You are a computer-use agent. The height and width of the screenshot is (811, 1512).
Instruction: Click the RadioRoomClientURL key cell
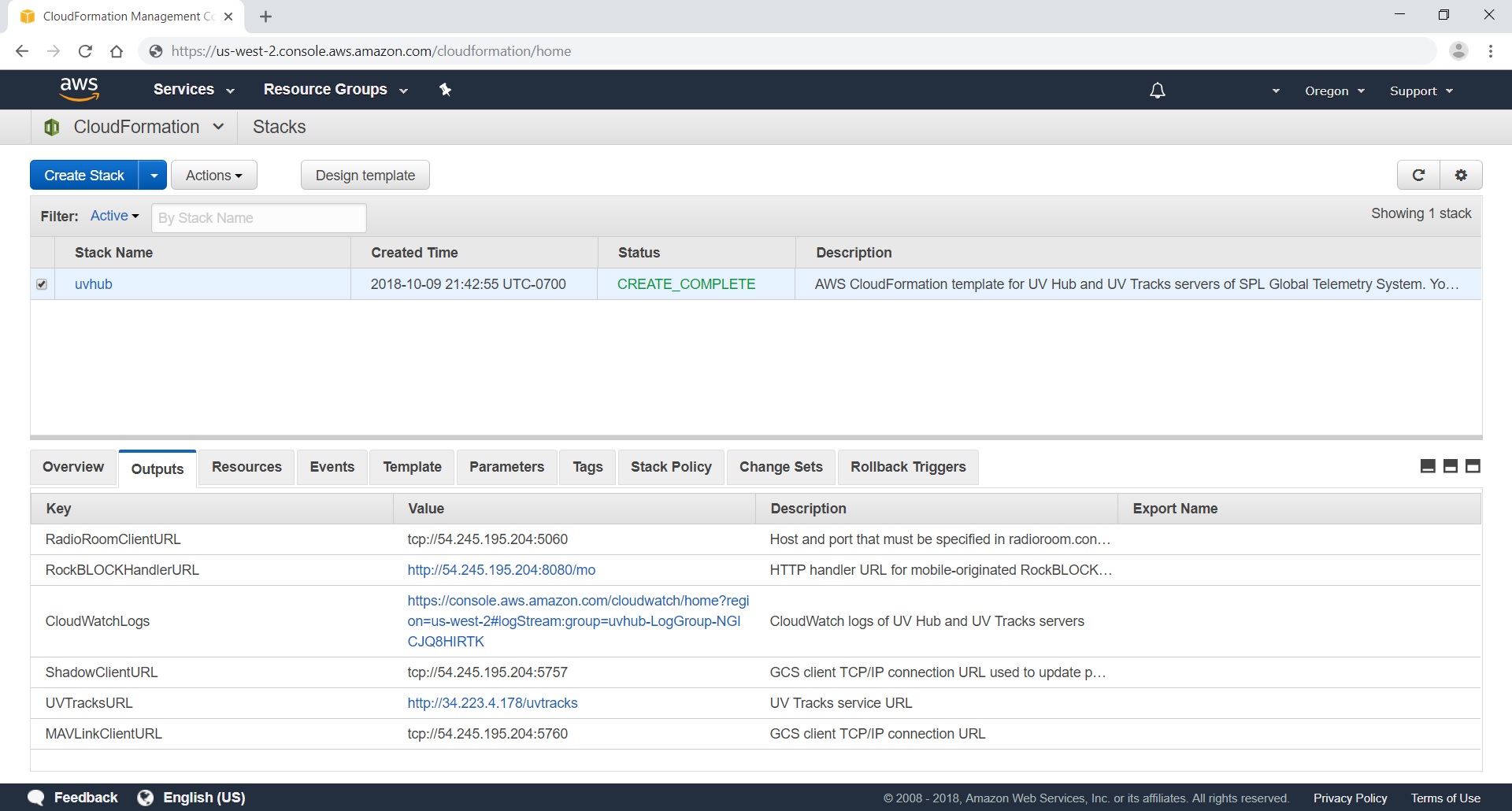(x=113, y=539)
